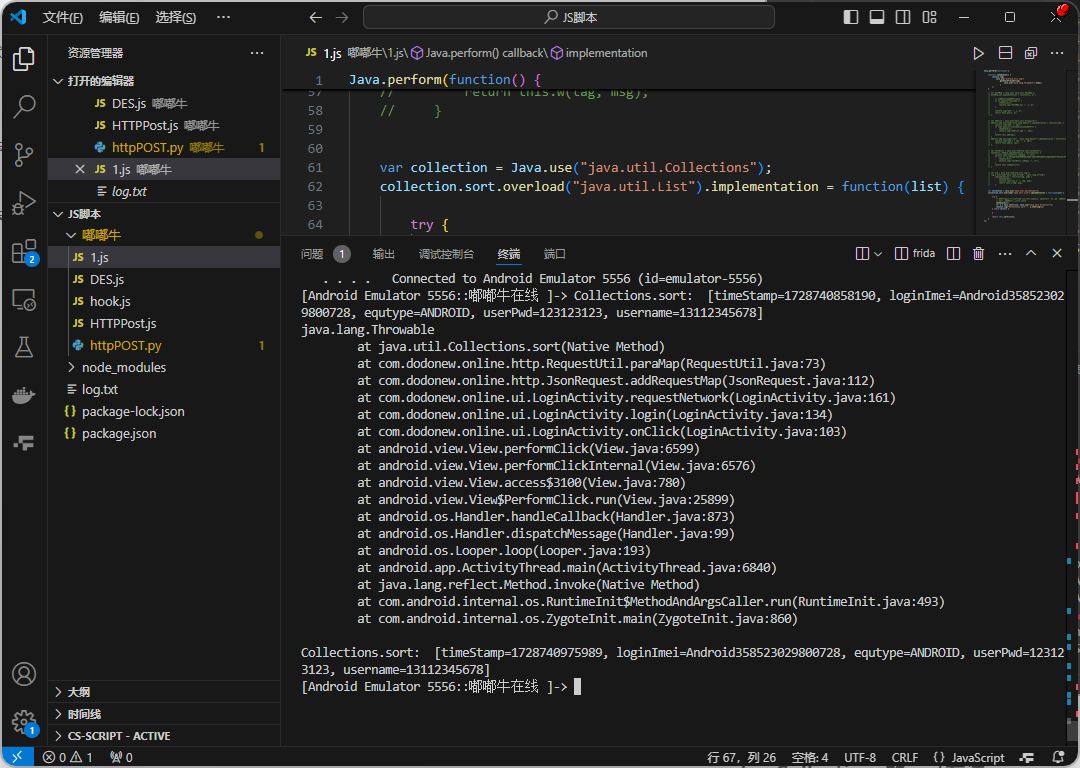1080x768 pixels.
Task: Open the Manage gear icon
Action: click(x=24, y=721)
